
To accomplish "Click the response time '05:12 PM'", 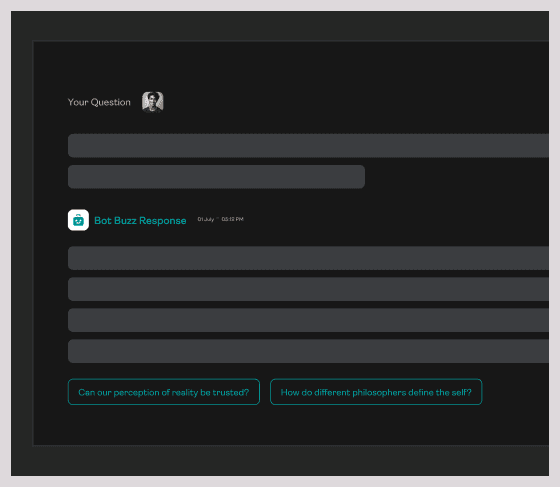I will (232, 219).
